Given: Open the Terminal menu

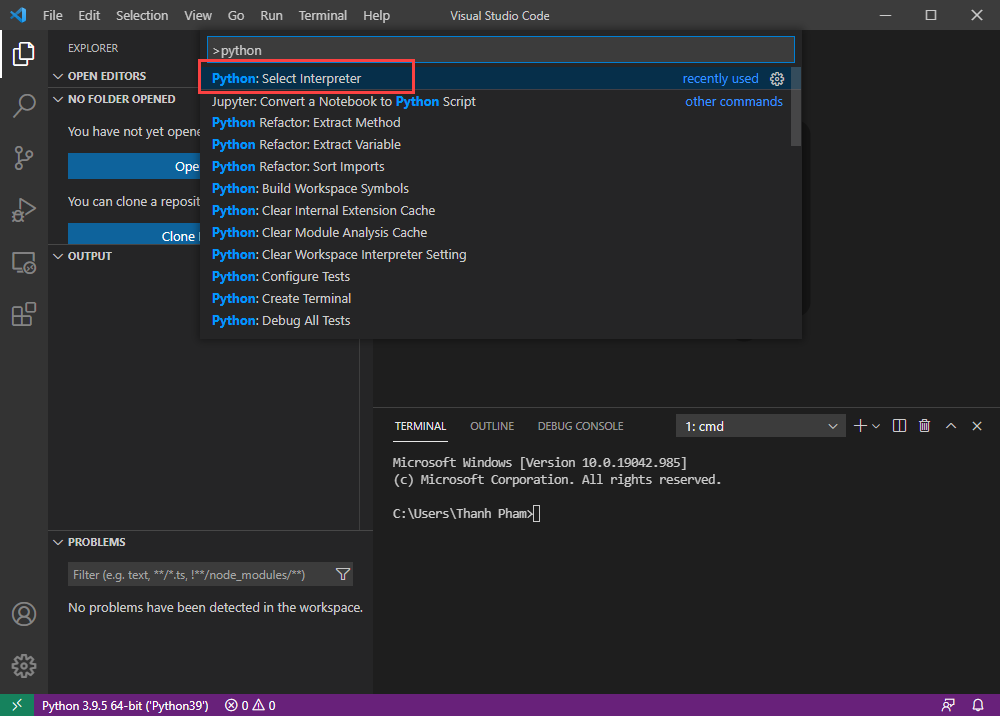Looking at the screenshot, I should pyautogui.click(x=323, y=15).
